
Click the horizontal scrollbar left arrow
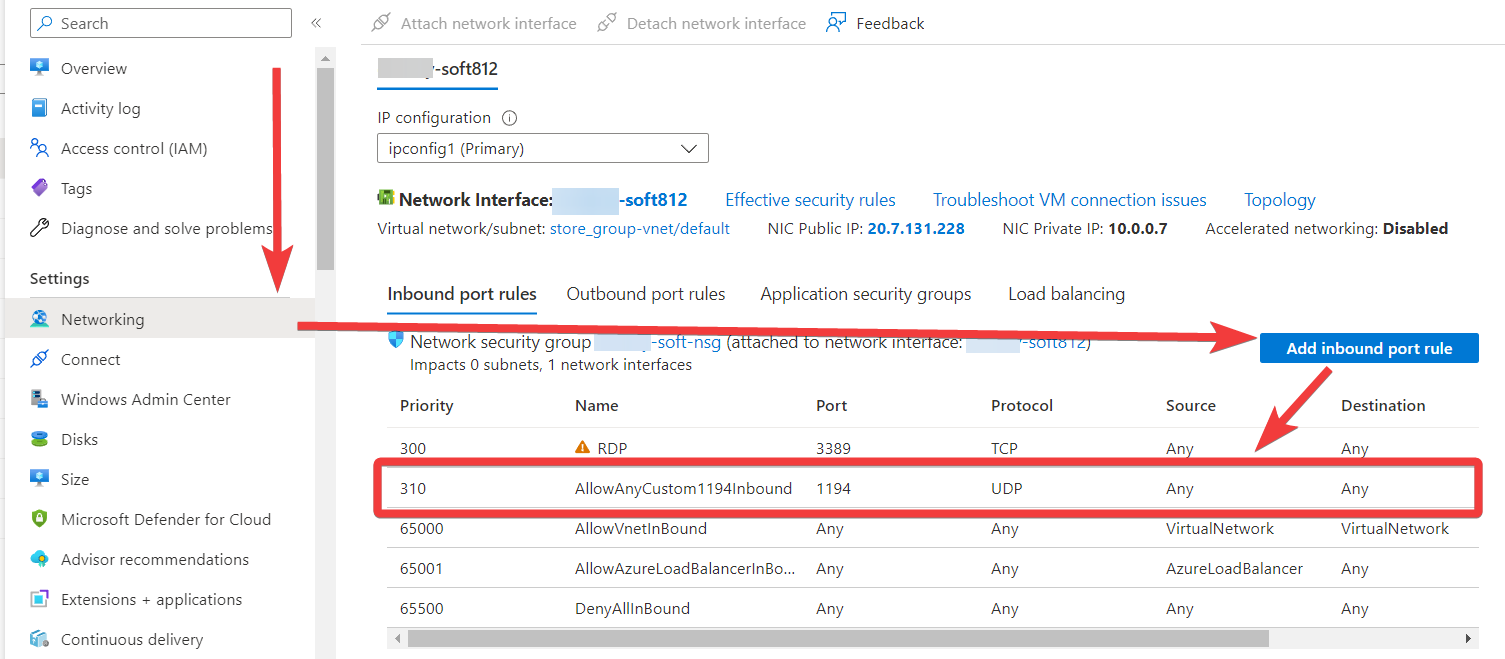pos(397,638)
